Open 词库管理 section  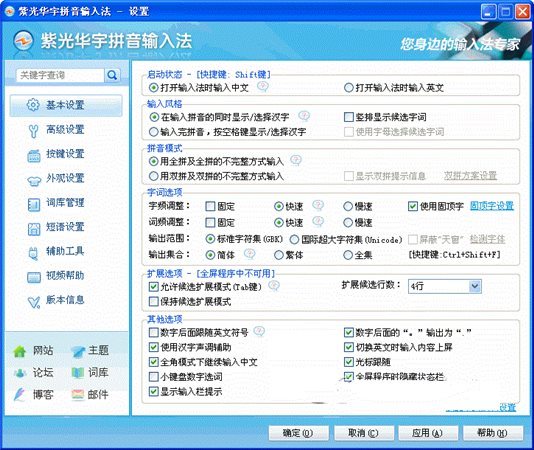pyautogui.click(x=66, y=203)
